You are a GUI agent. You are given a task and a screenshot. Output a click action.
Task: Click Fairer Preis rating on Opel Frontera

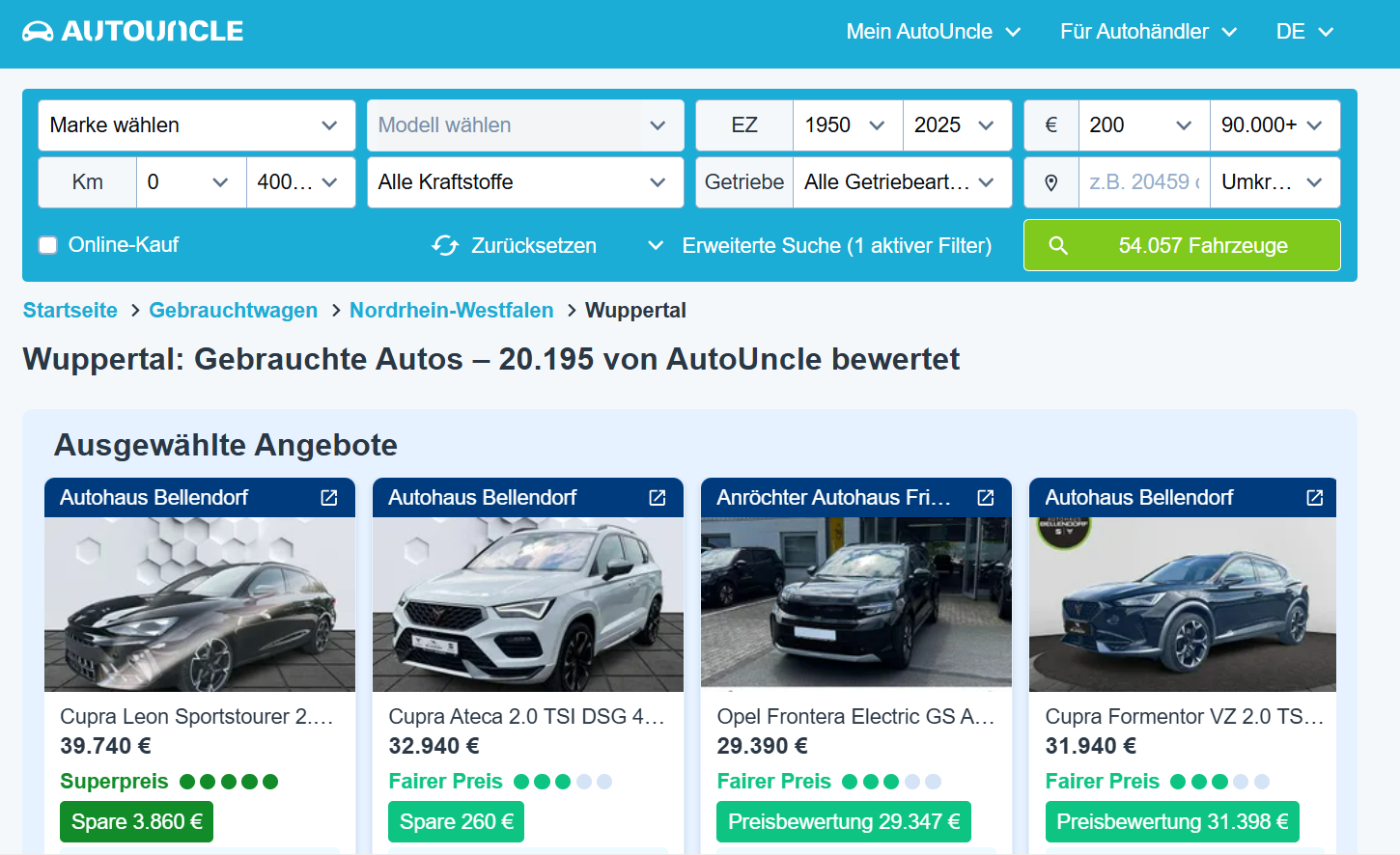(828, 782)
